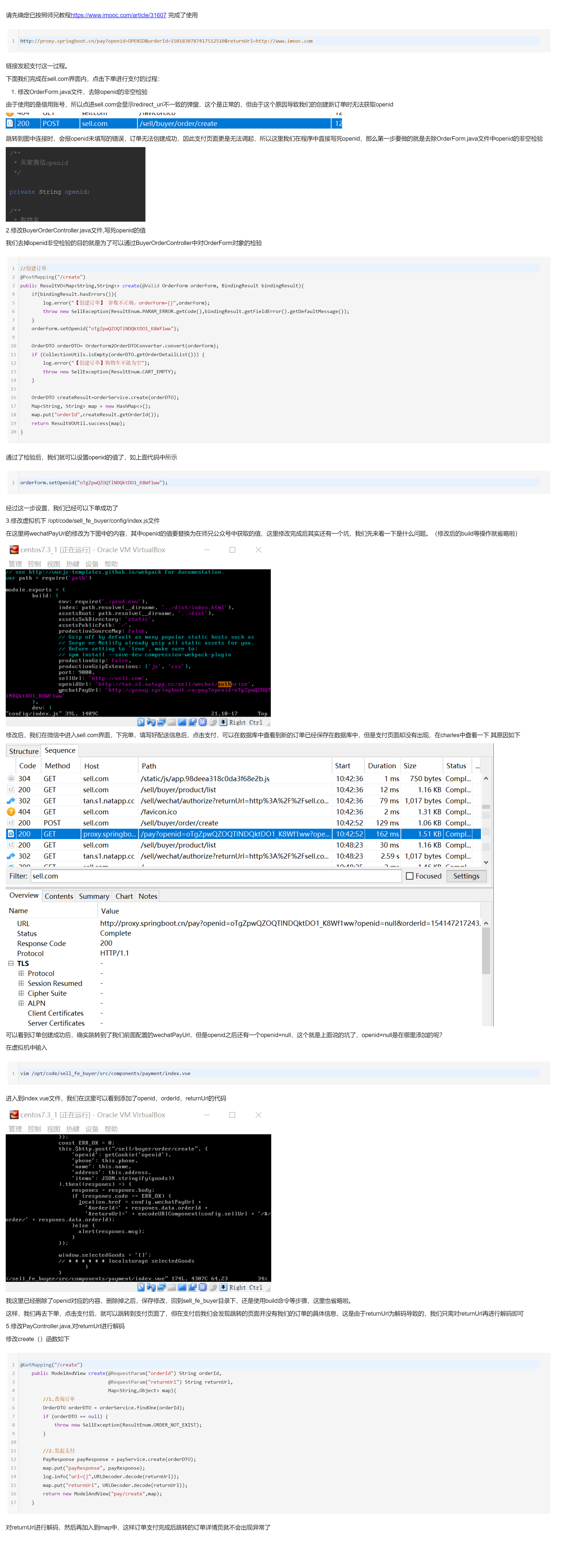Click the sequence table scrollbar up arrow
The height and width of the screenshot is (1568, 564).
pyautogui.click(x=486, y=778)
